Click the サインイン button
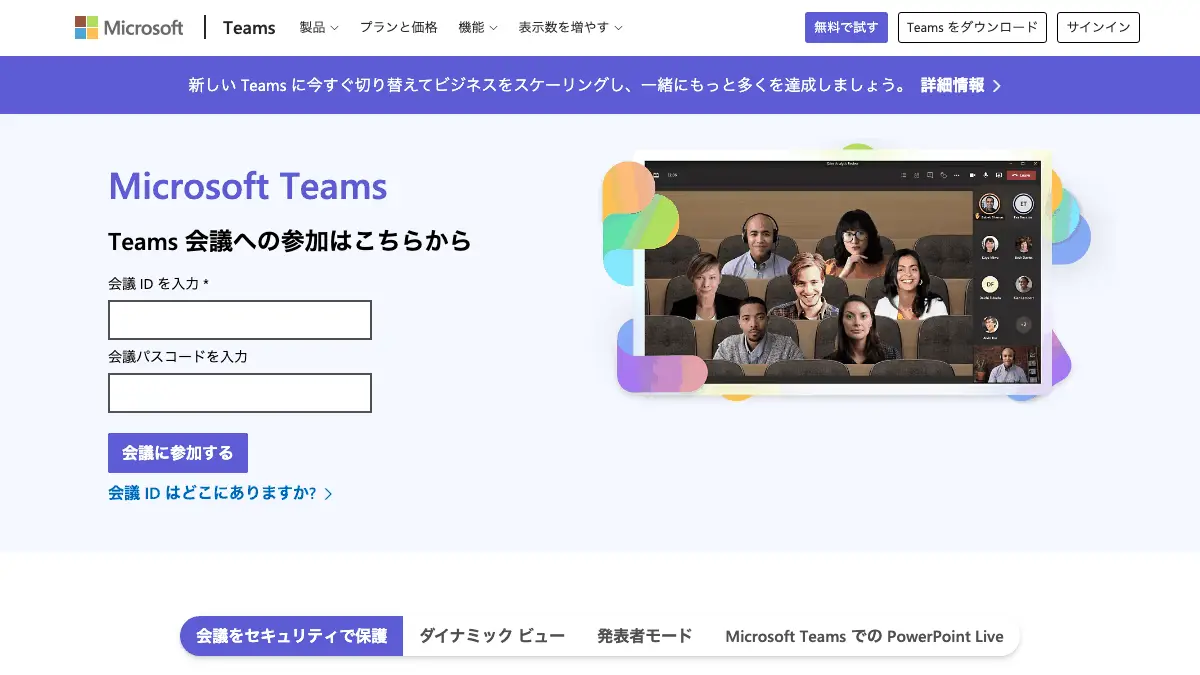Screen dimensions: 1200x675 click(1098, 28)
